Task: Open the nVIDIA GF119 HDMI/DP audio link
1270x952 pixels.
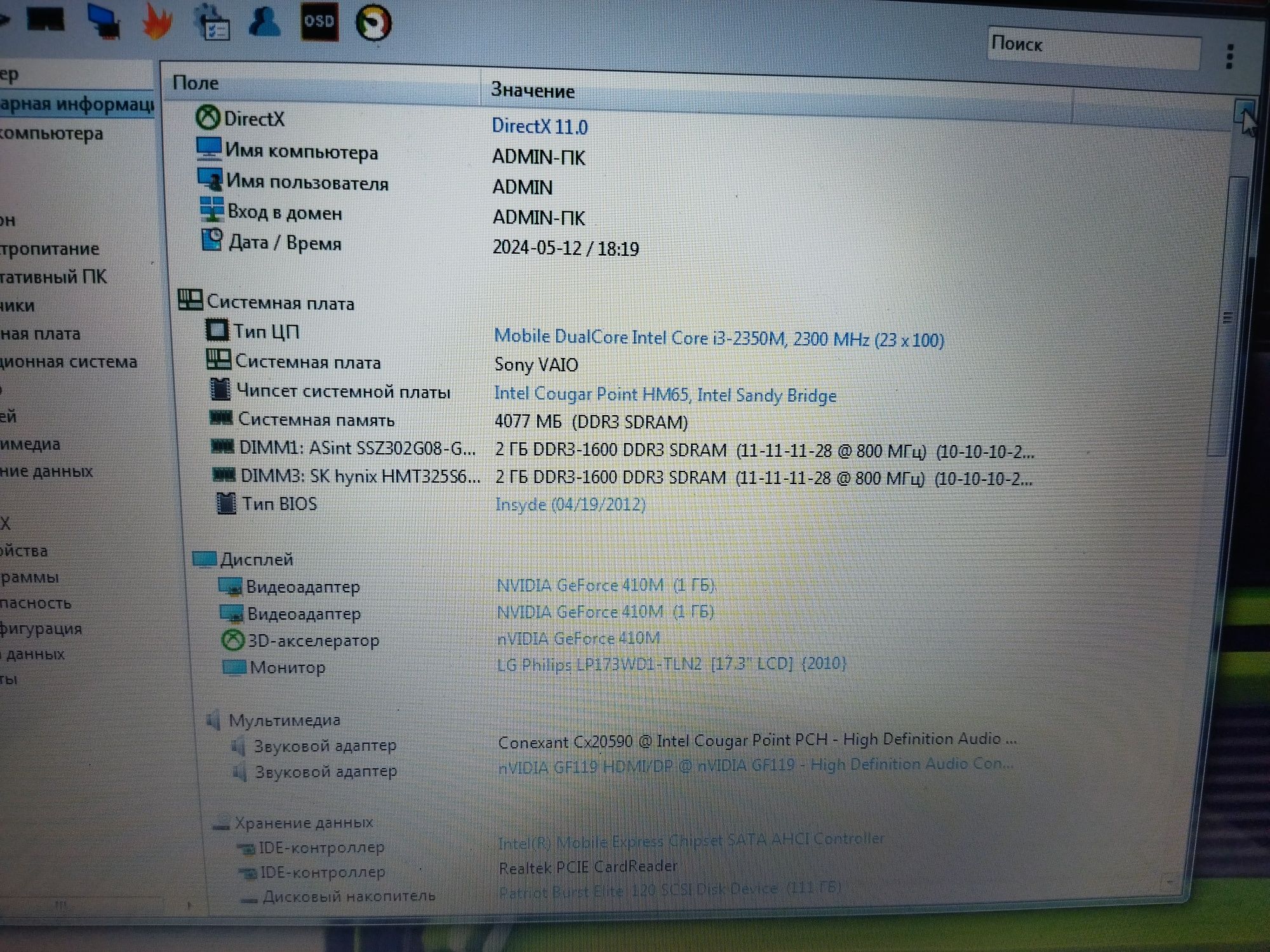Action: (x=756, y=765)
